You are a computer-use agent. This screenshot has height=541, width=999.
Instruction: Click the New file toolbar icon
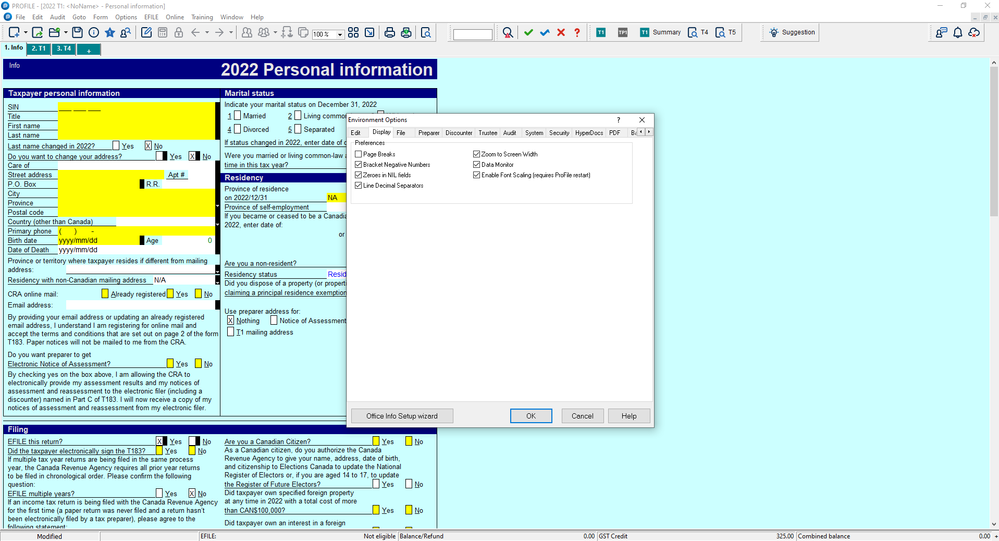coord(14,32)
